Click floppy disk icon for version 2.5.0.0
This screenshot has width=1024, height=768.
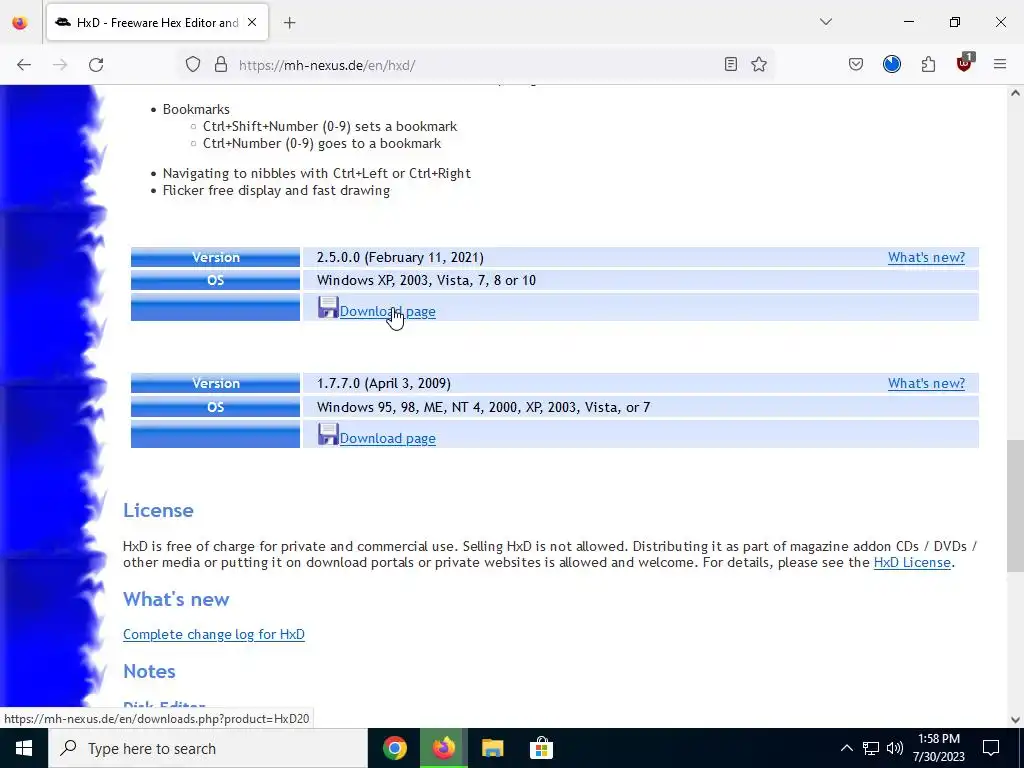click(x=328, y=307)
